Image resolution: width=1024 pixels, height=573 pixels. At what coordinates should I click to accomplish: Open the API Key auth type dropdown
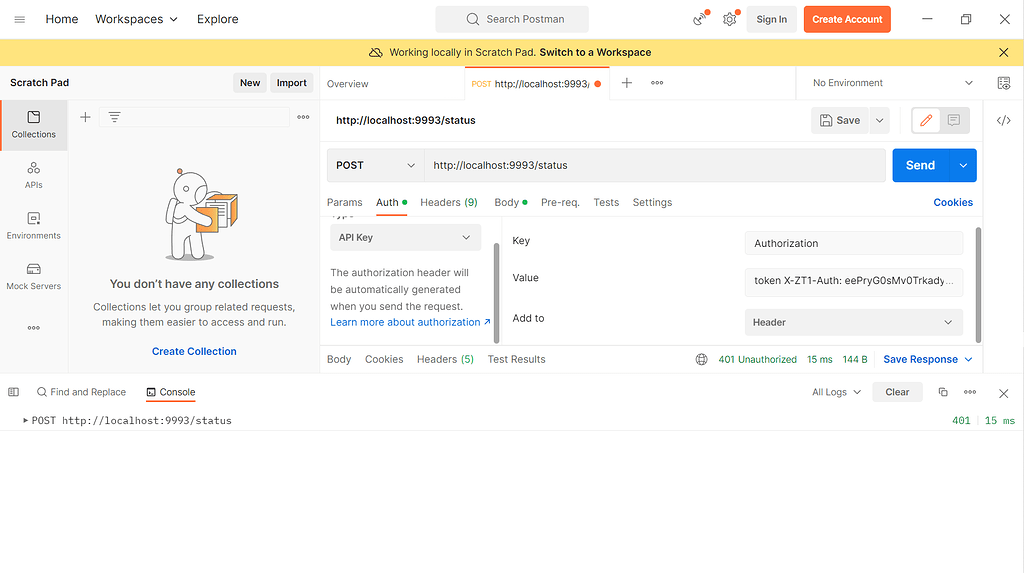pos(405,237)
